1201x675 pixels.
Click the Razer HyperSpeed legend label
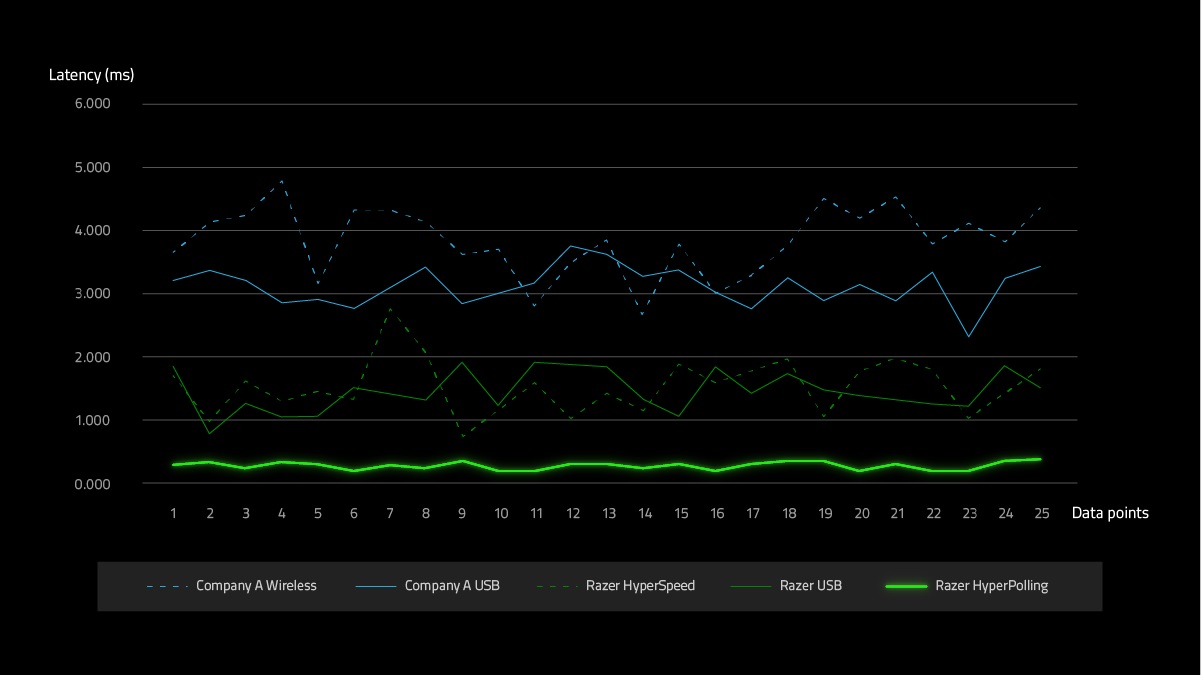point(639,586)
